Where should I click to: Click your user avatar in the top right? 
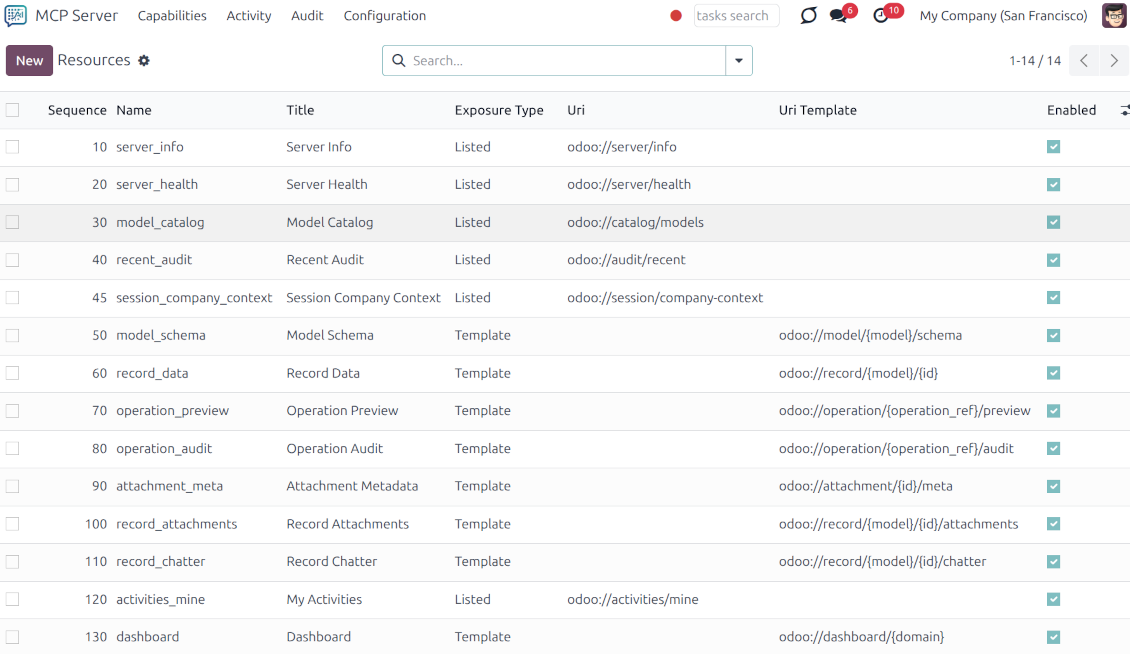[1113, 15]
